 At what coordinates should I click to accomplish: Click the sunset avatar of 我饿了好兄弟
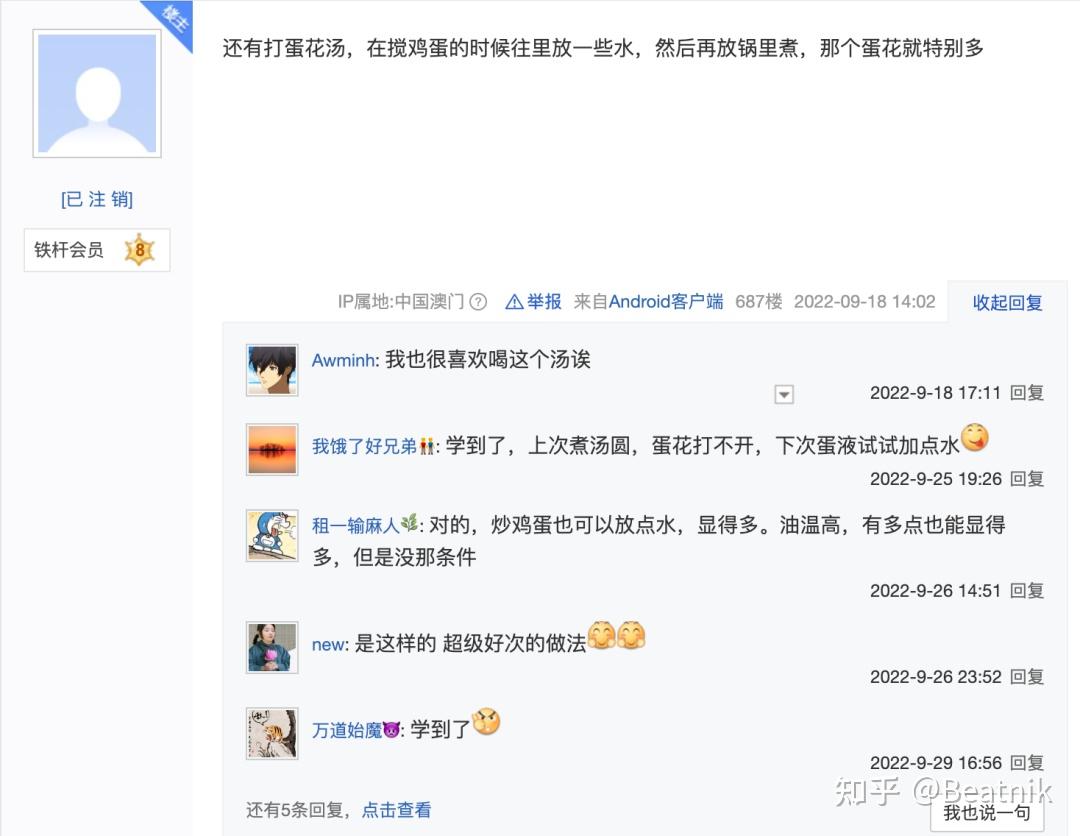point(272,449)
